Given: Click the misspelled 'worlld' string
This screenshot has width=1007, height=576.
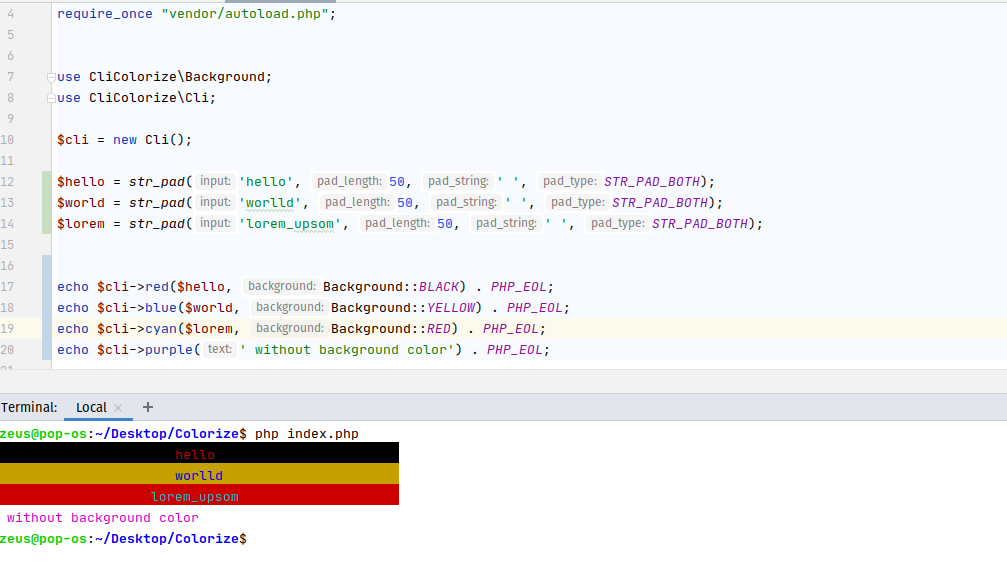Looking at the screenshot, I should 270,202.
